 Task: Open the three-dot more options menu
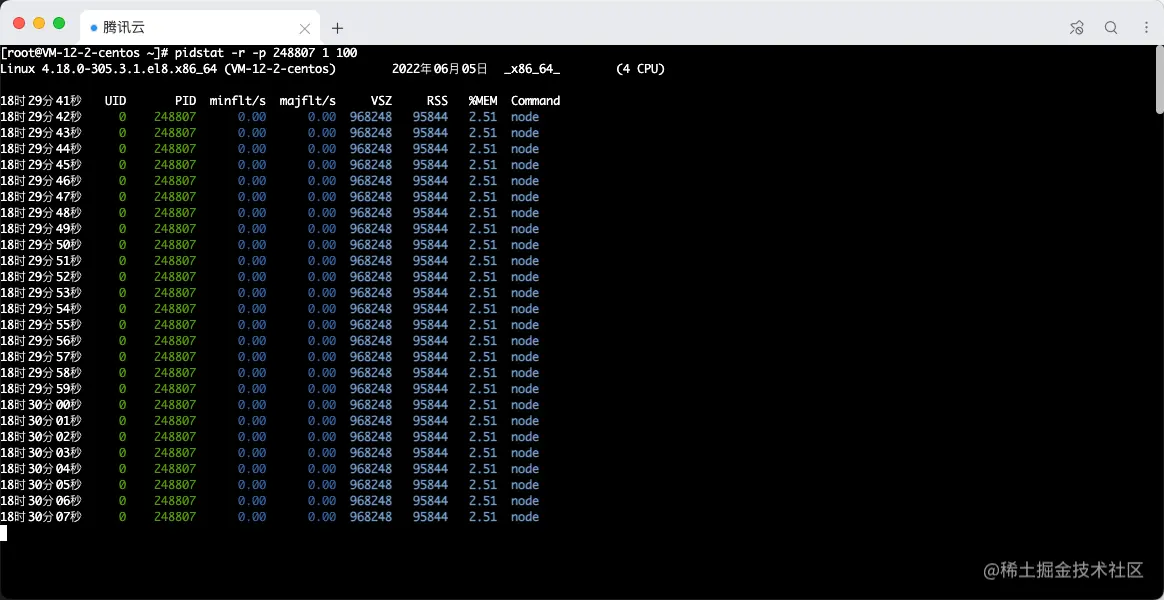coord(1146,28)
